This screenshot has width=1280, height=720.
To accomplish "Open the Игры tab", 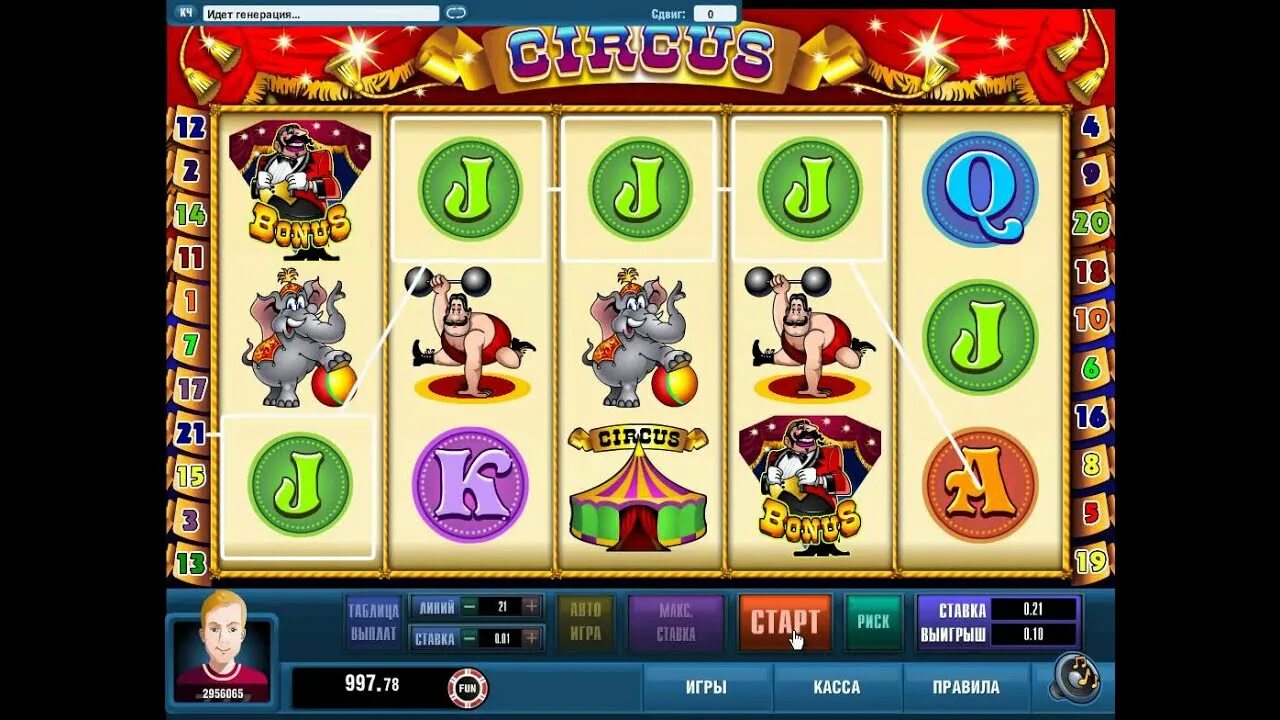I will click(x=706, y=687).
